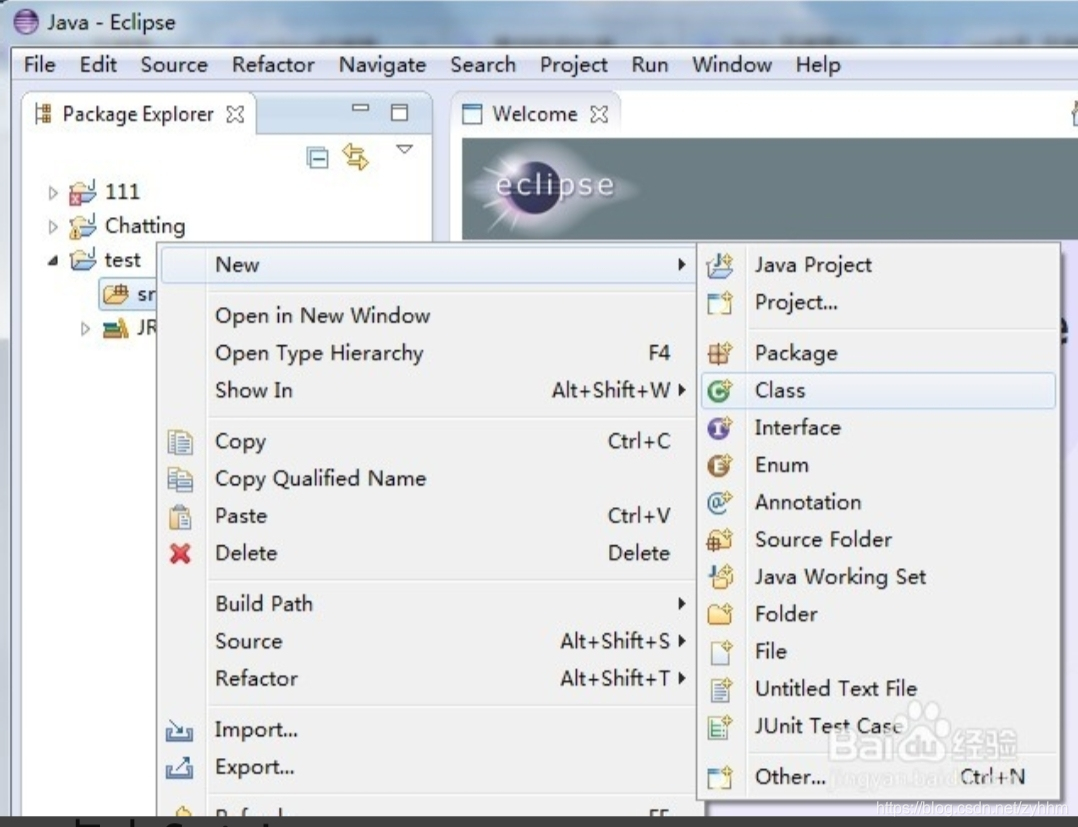Click the Export... icon in context menu
Viewport: 1078px width, 827px height.
179,767
